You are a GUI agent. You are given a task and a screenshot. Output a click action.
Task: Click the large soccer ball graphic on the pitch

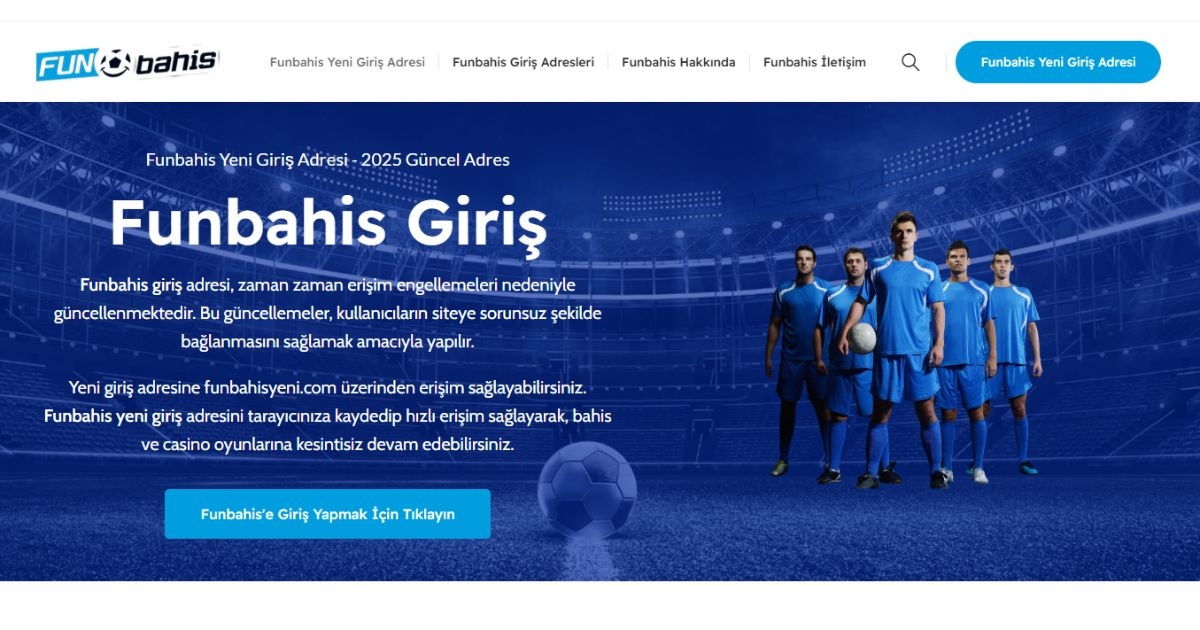(x=587, y=490)
